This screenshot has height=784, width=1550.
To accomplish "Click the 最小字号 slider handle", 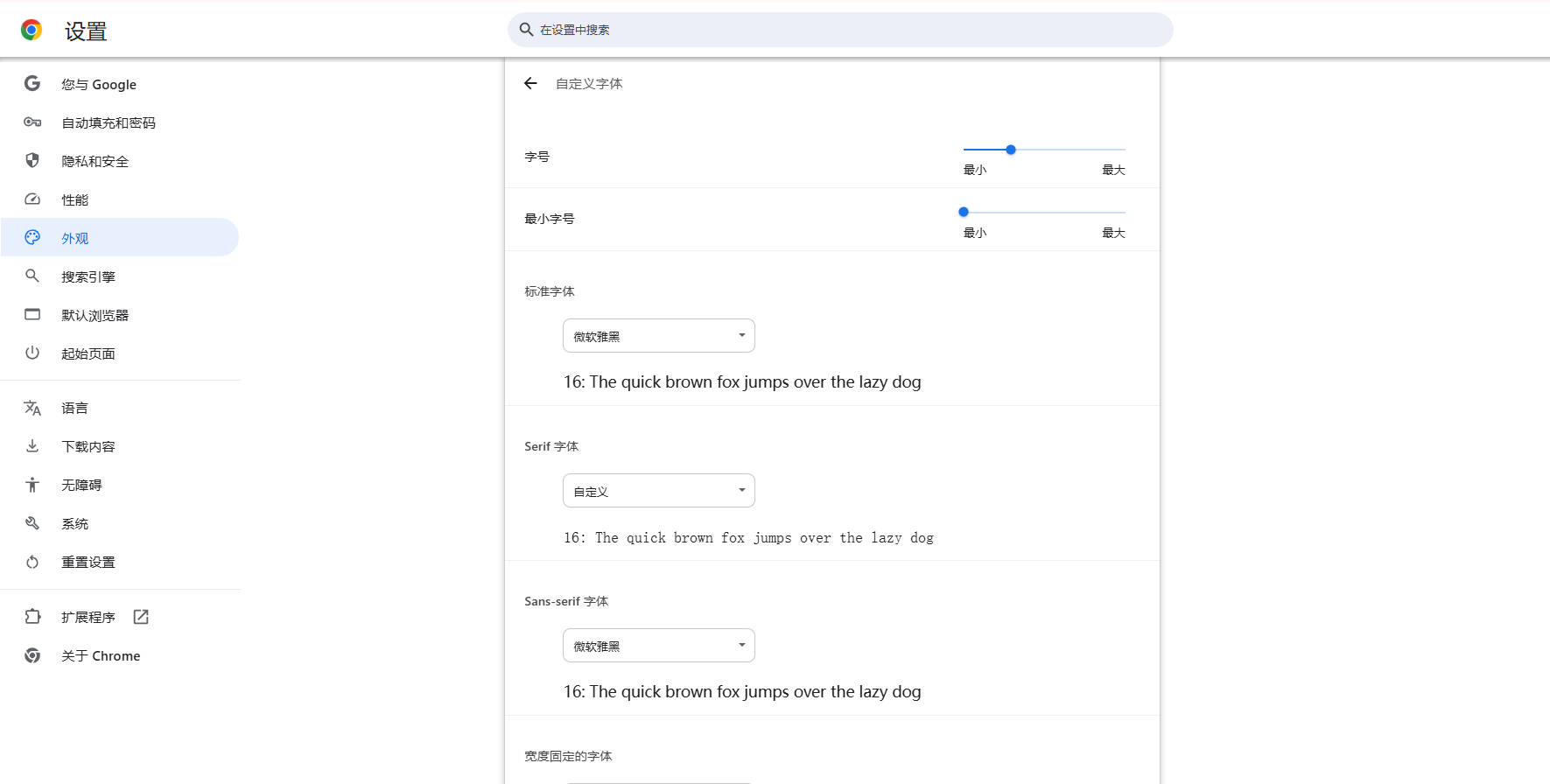I will pos(964,212).
